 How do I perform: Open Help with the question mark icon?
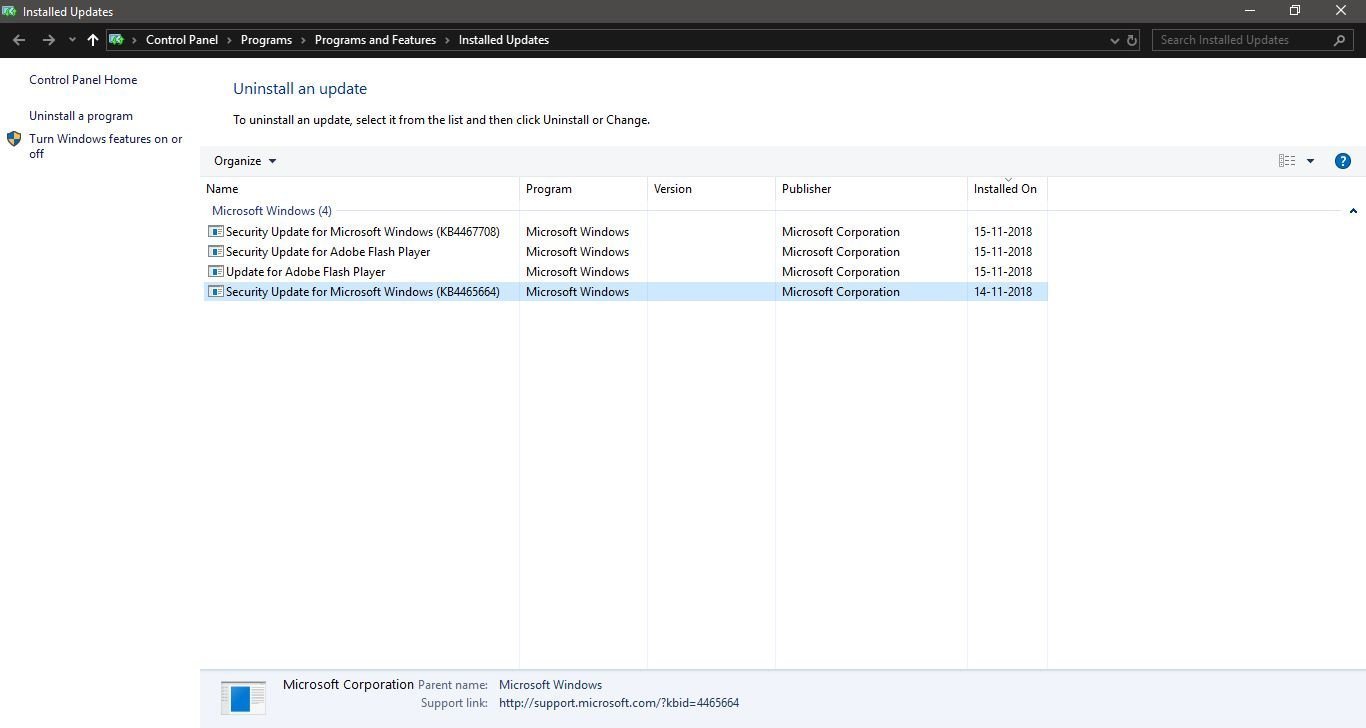[1343, 161]
